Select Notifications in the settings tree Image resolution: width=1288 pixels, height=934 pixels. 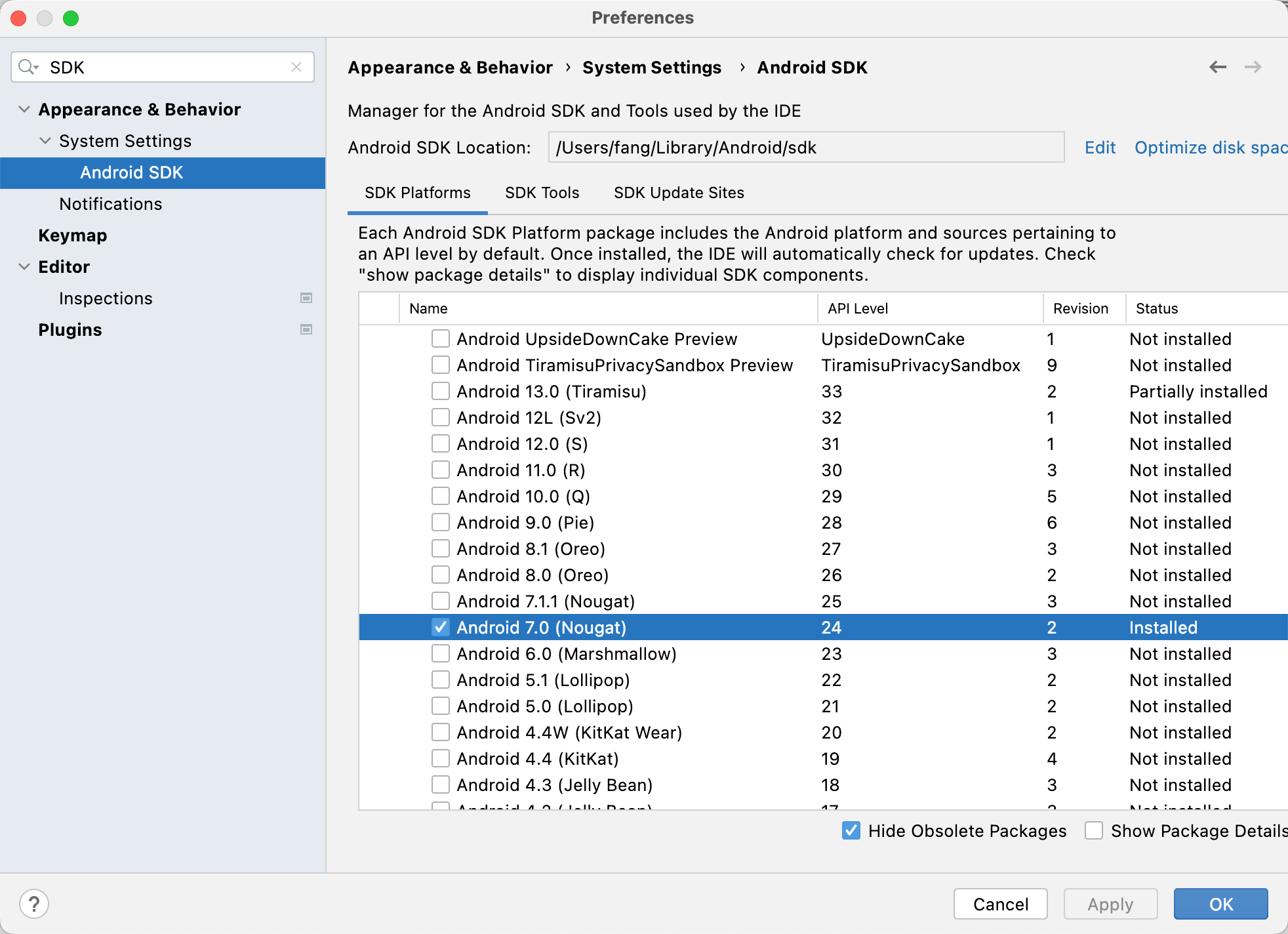click(110, 204)
